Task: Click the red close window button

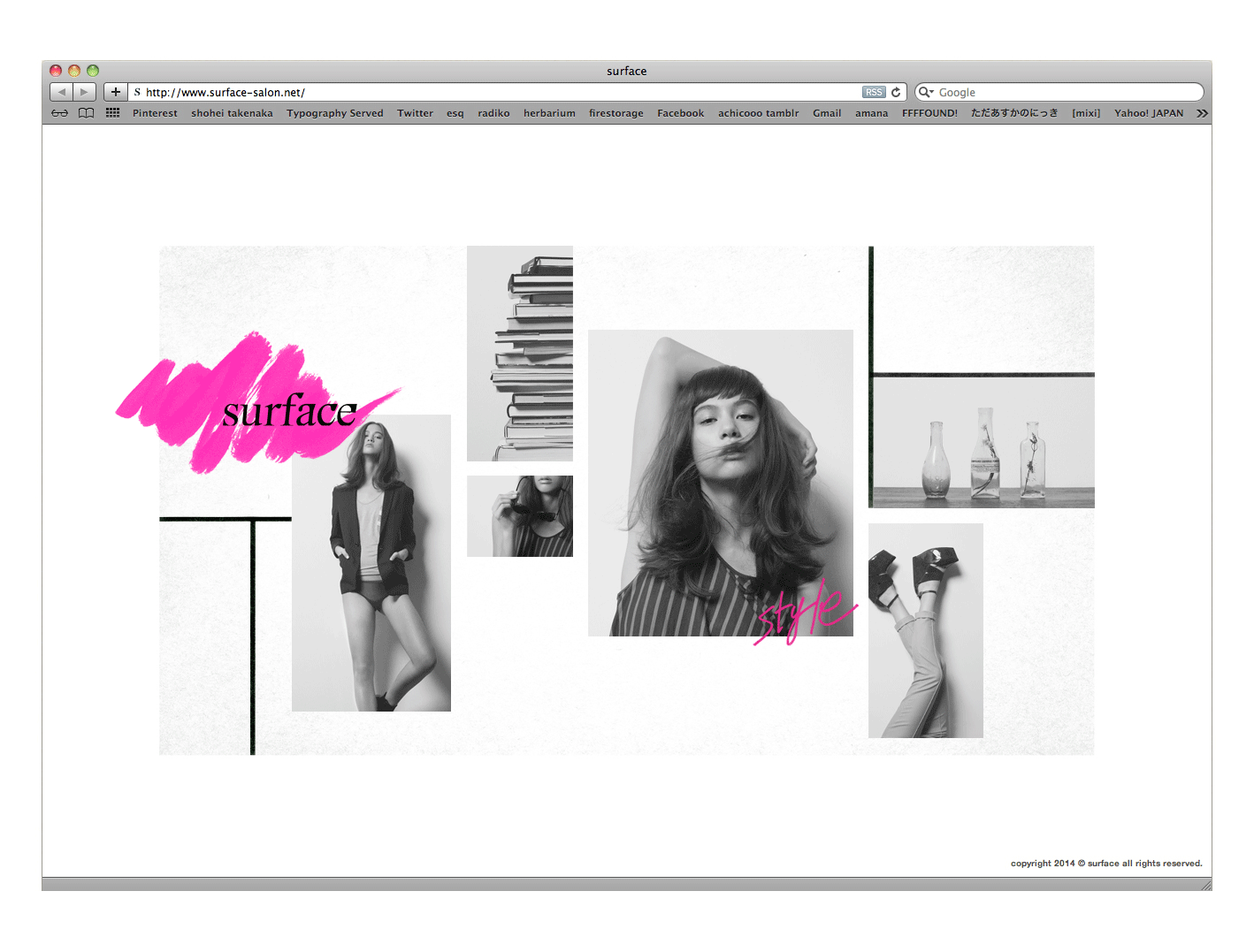Action: click(56, 71)
